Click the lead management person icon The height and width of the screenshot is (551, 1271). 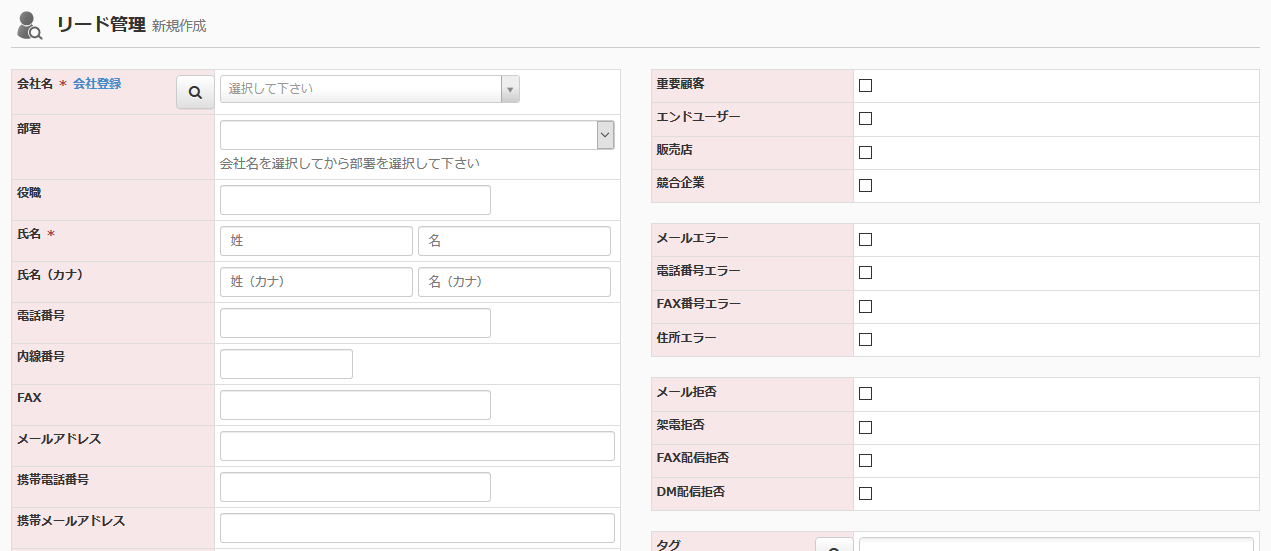click(x=30, y=24)
